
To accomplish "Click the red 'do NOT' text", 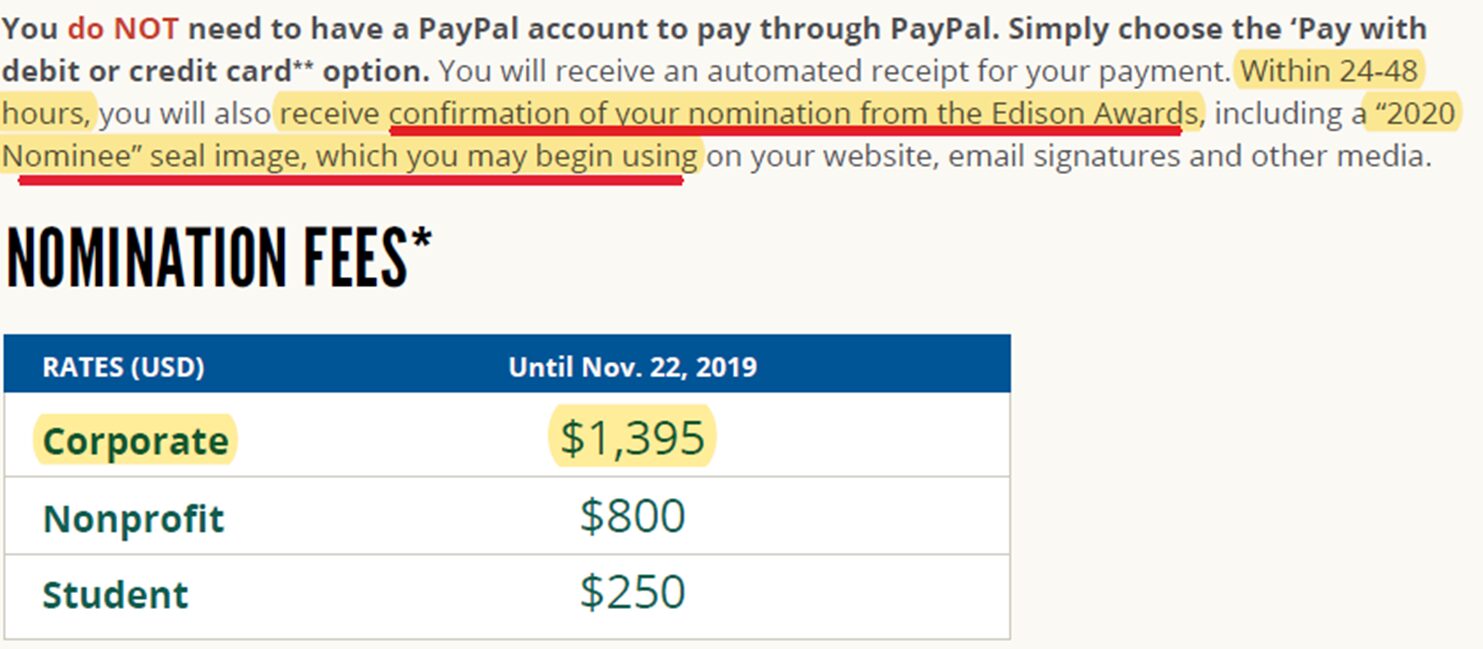I will tap(123, 28).
